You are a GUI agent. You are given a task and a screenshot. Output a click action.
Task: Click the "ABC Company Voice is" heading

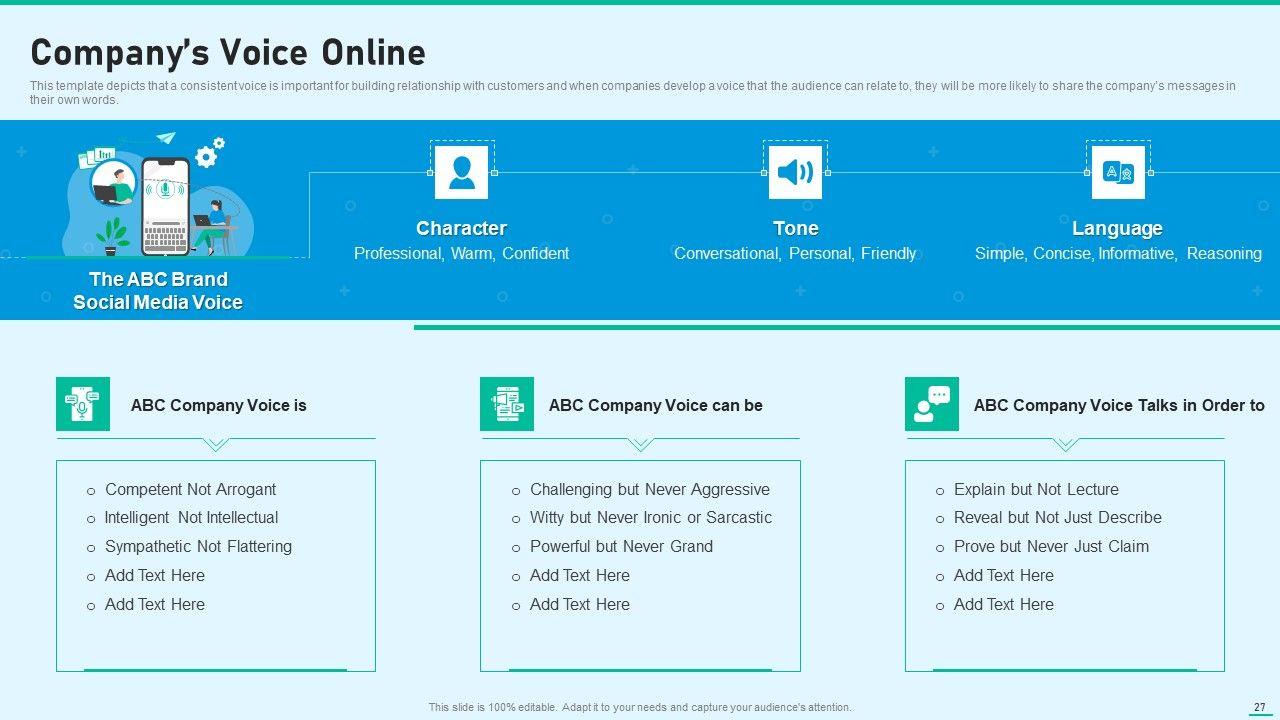(x=219, y=405)
